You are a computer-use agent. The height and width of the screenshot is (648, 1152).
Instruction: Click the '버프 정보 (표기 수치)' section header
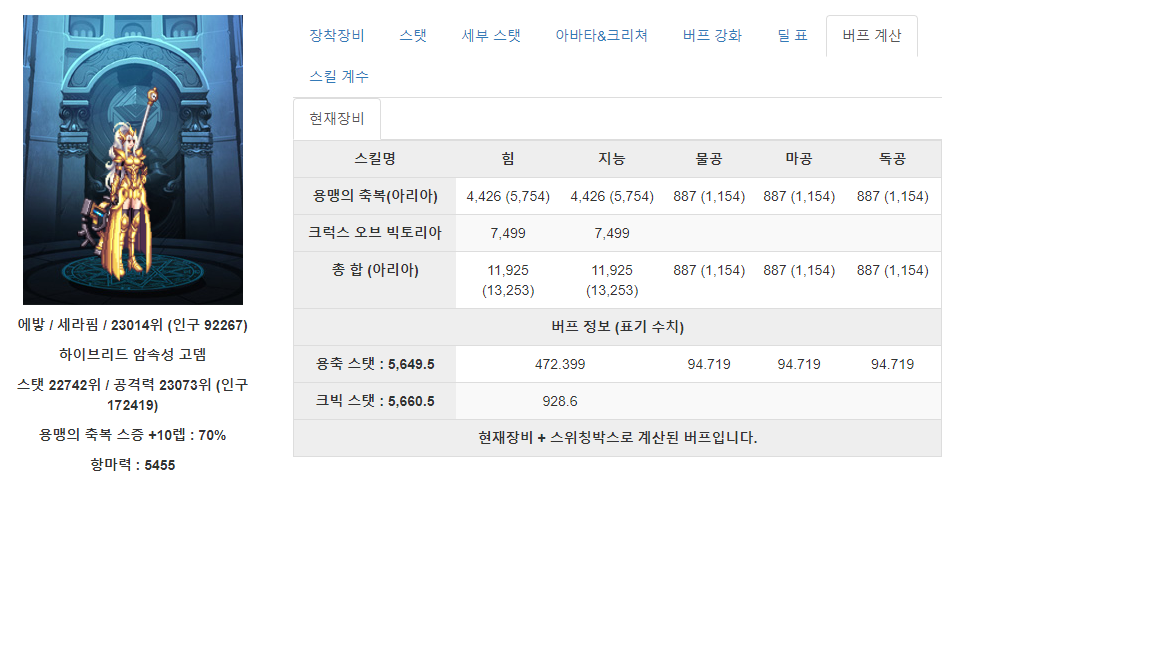pyautogui.click(x=618, y=327)
